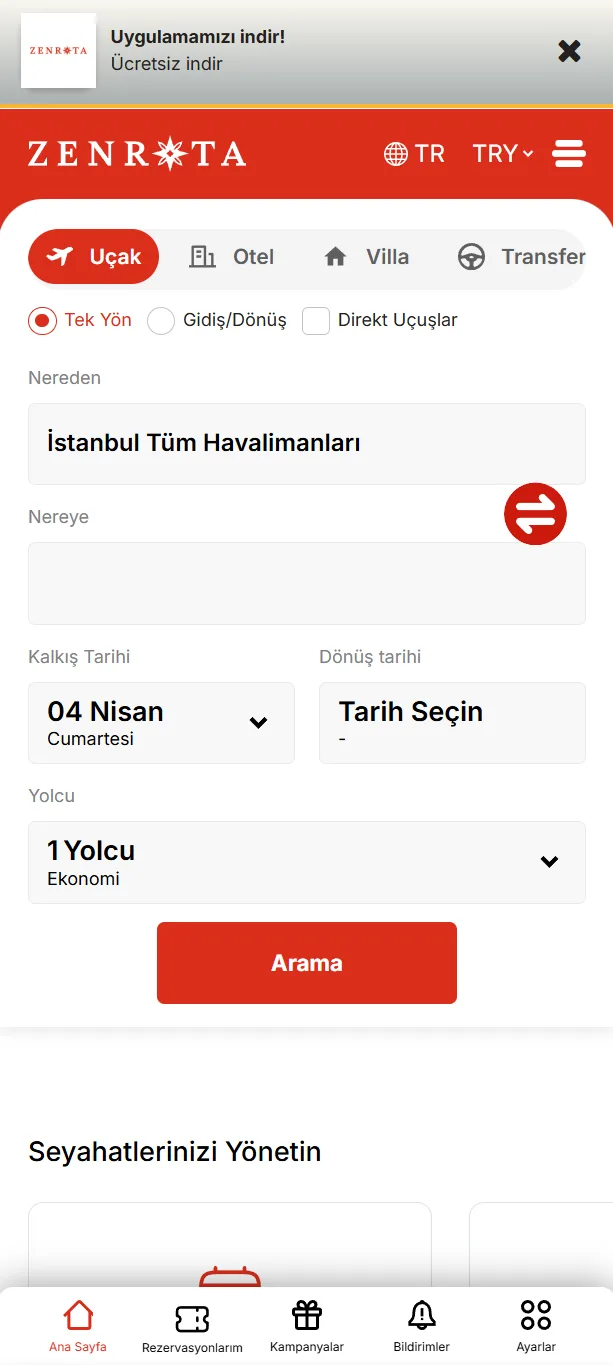Enable the Direkt Uçuşlar checkbox
This screenshot has width=613, height=1365.
[316, 321]
